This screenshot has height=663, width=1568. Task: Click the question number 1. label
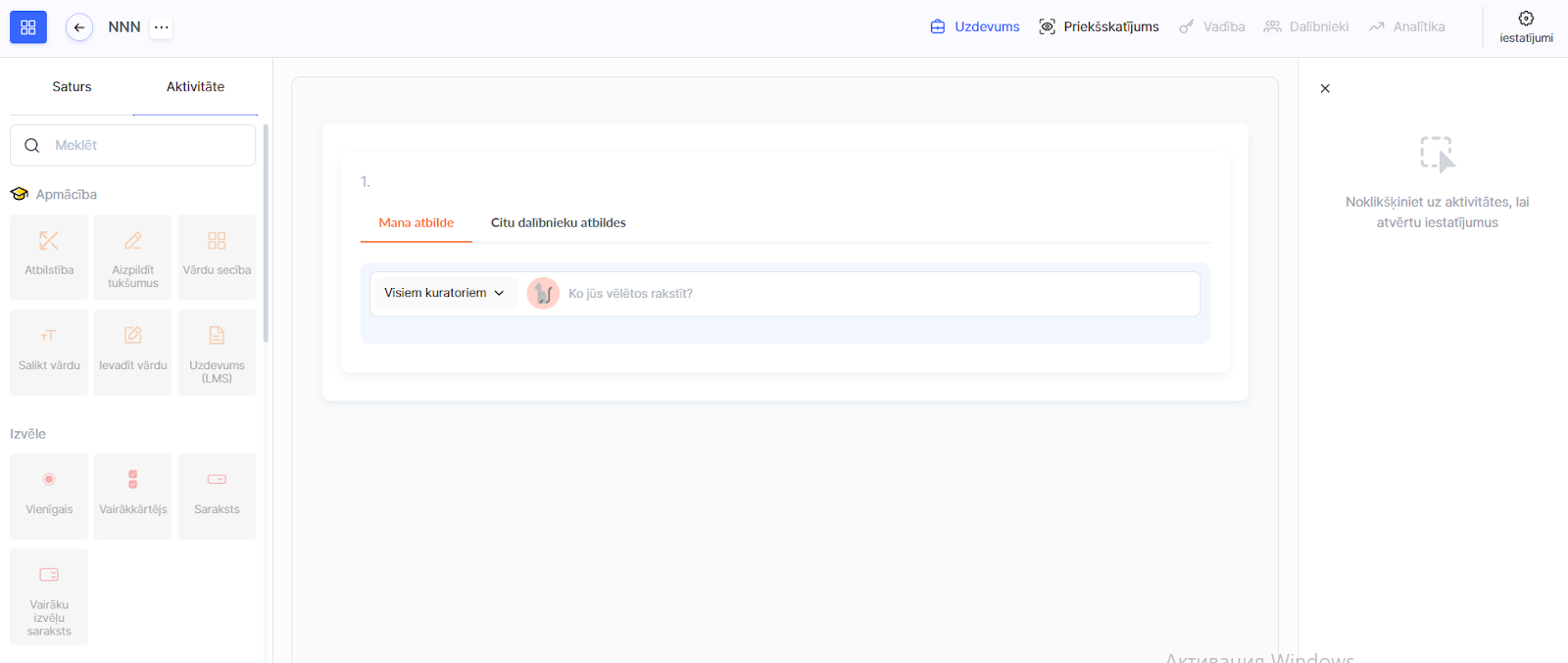(366, 182)
